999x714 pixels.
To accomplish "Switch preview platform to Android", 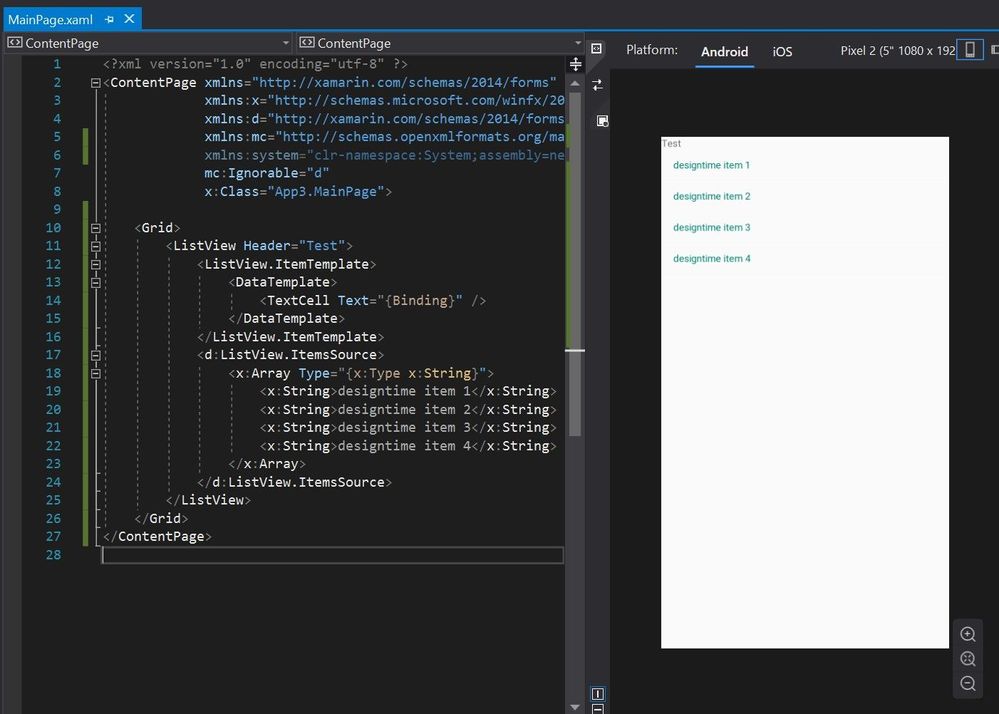I will 724,51.
